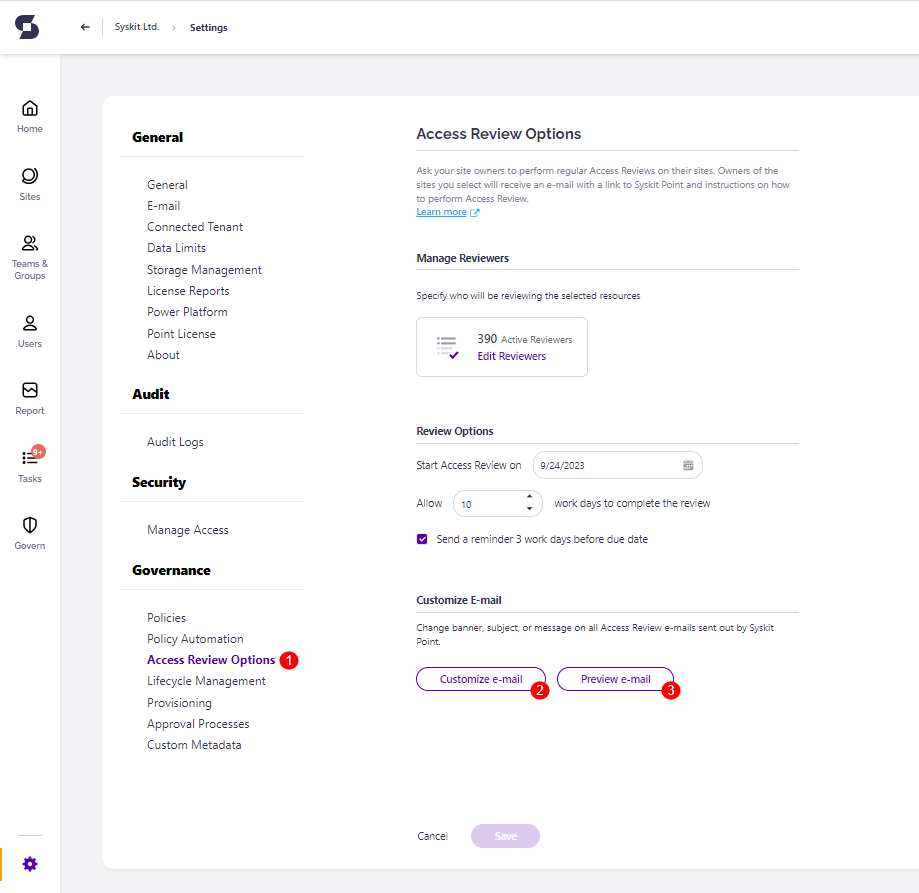Uncheck the reminder before due date option
919x893 pixels.
click(x=422, y=538)
